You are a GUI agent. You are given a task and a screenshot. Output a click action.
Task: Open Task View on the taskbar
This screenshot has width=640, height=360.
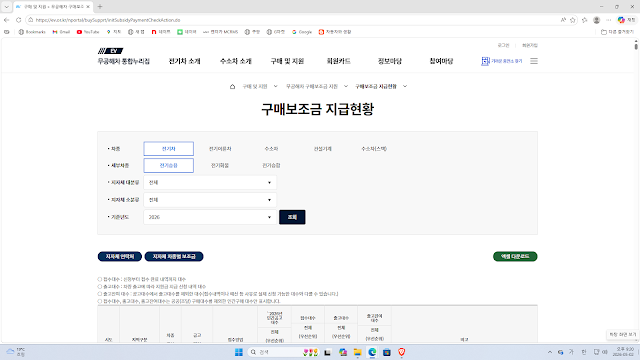[x=327, y=352]
